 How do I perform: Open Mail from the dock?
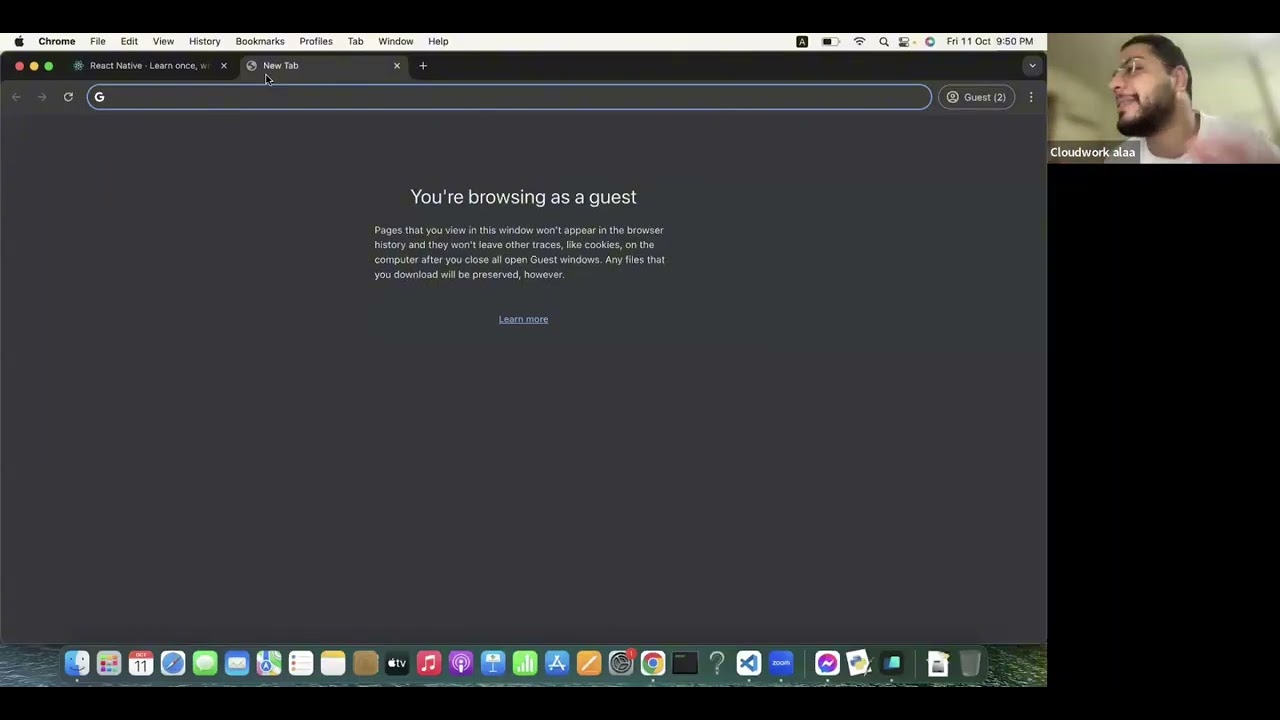(237, 663)
